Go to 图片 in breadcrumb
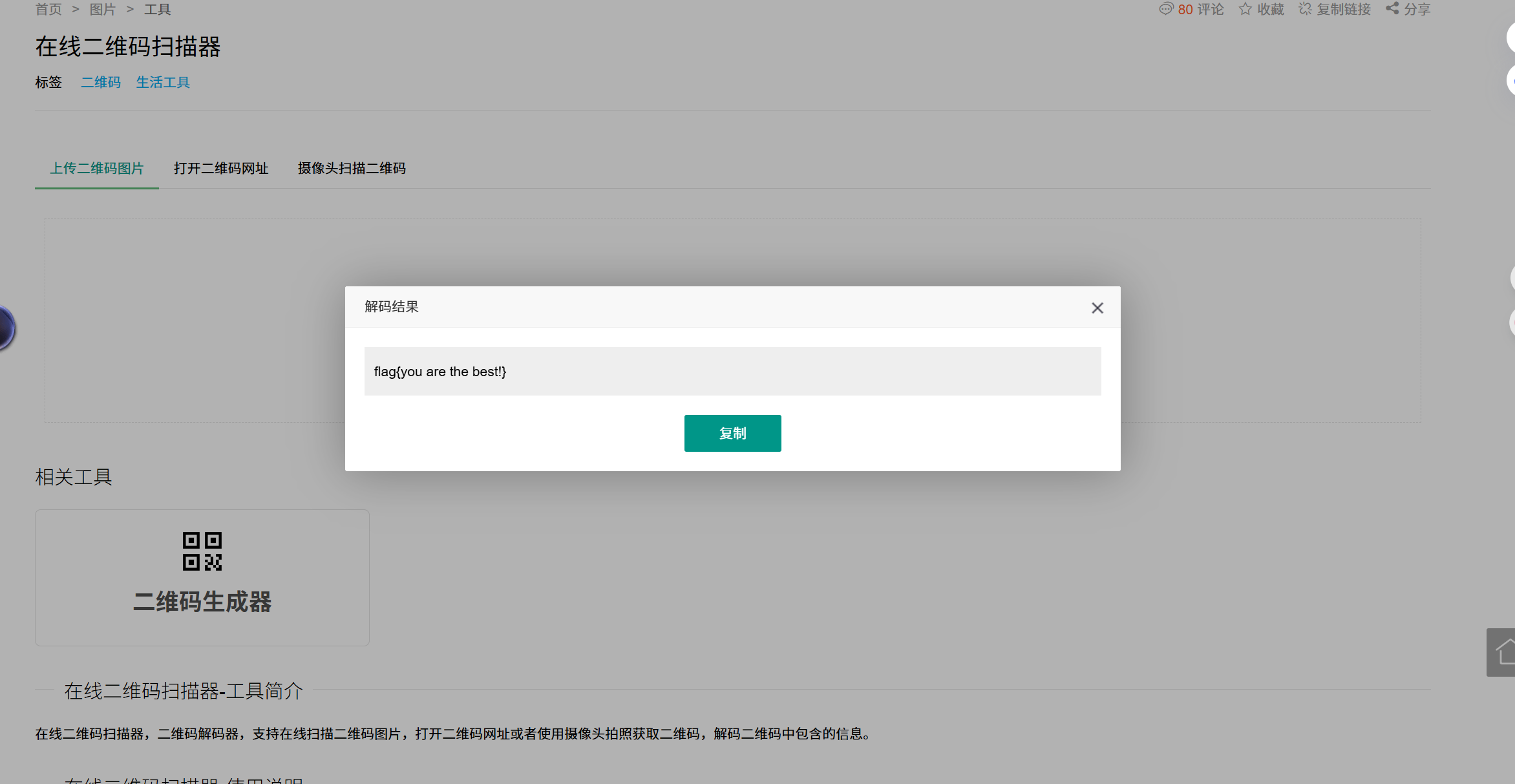Image resolution: width=1515 pixels, height=784 pixels. pyautogui.click(x=102, y=10)
